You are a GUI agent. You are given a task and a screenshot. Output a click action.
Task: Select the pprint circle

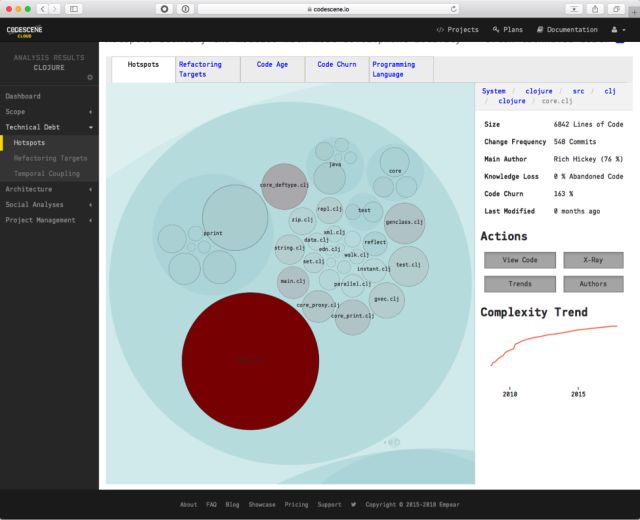pos(213,233)
